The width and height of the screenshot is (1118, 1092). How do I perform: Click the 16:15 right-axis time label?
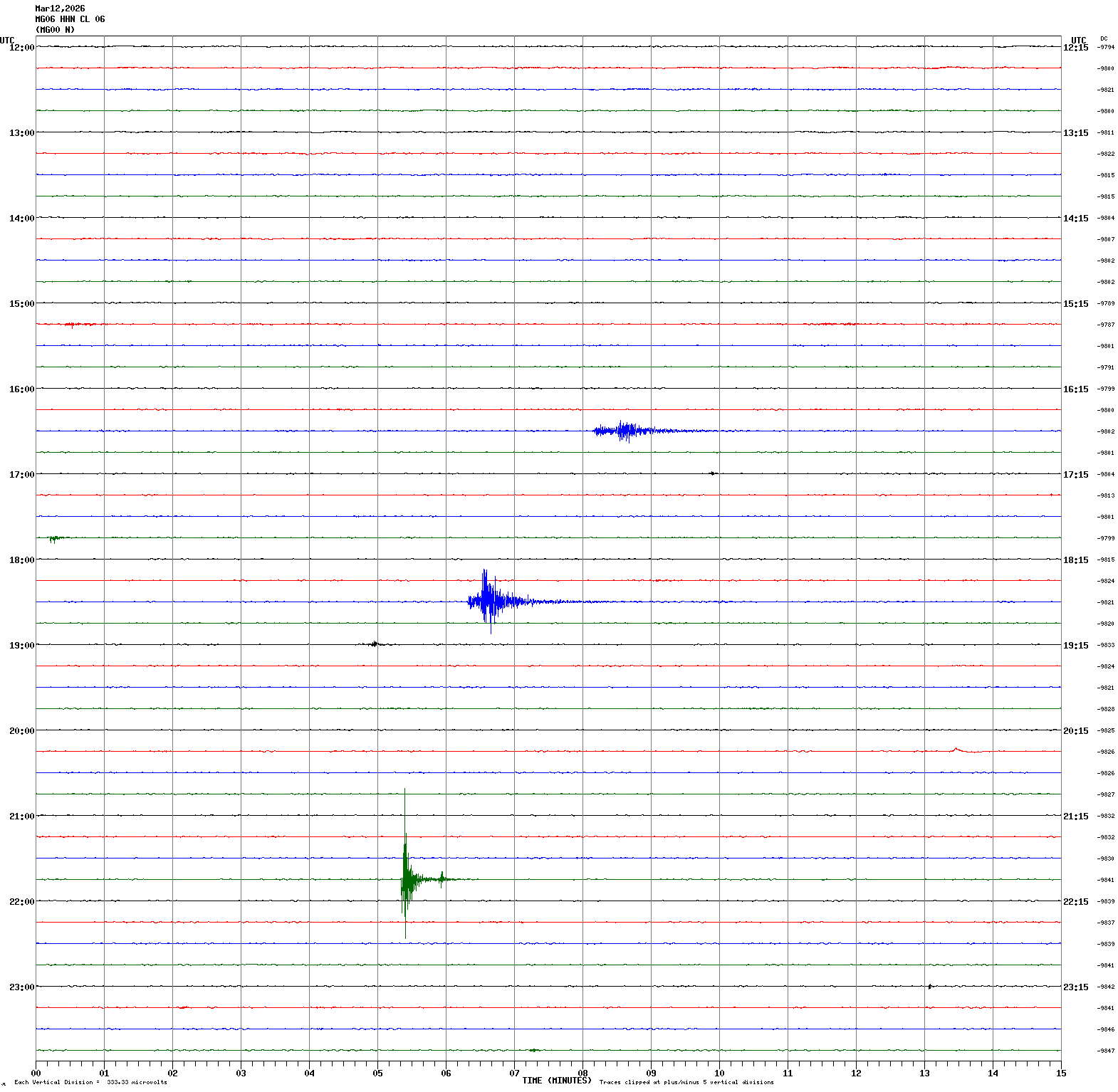click(1075, 389)
